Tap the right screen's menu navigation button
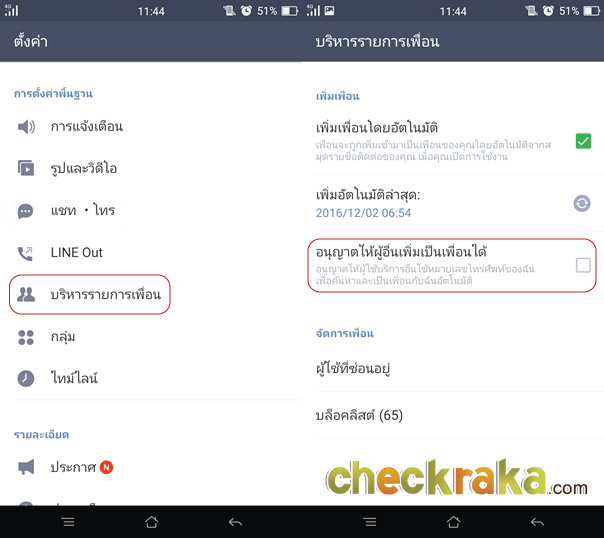604x538 pixels. 370,522
